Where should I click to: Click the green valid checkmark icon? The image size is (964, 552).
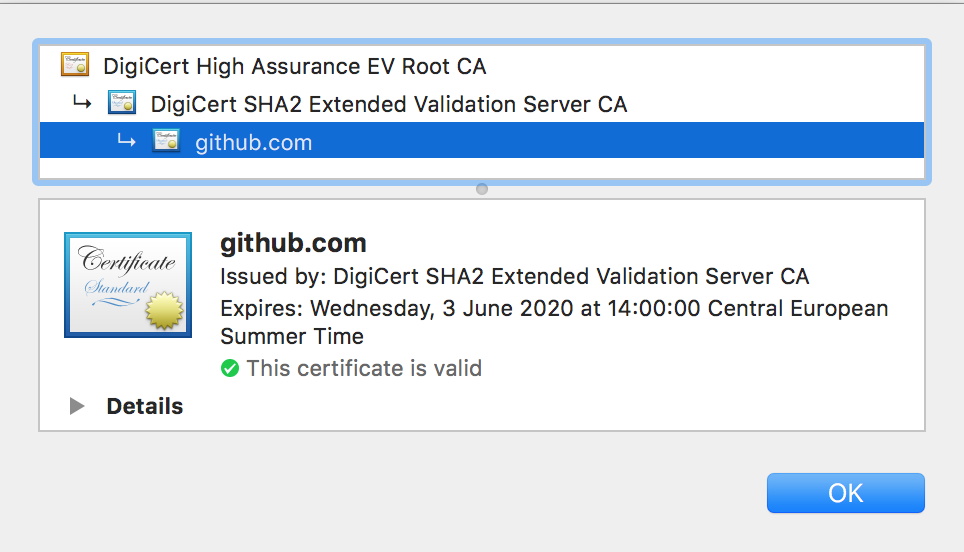click(x=230, y=368)
